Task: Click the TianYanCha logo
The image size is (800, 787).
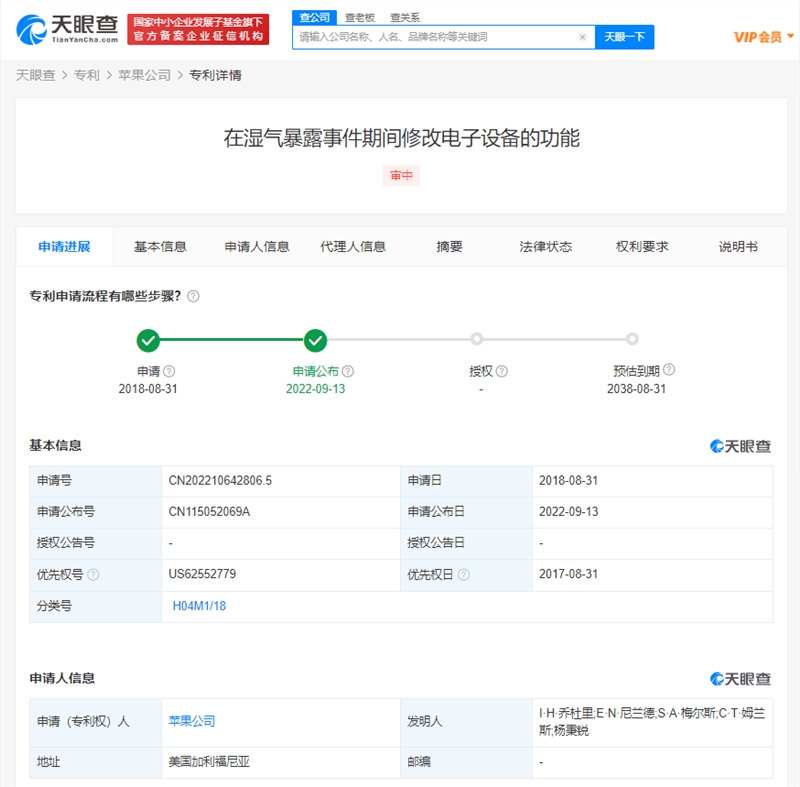Action: [x=67, y=29]
